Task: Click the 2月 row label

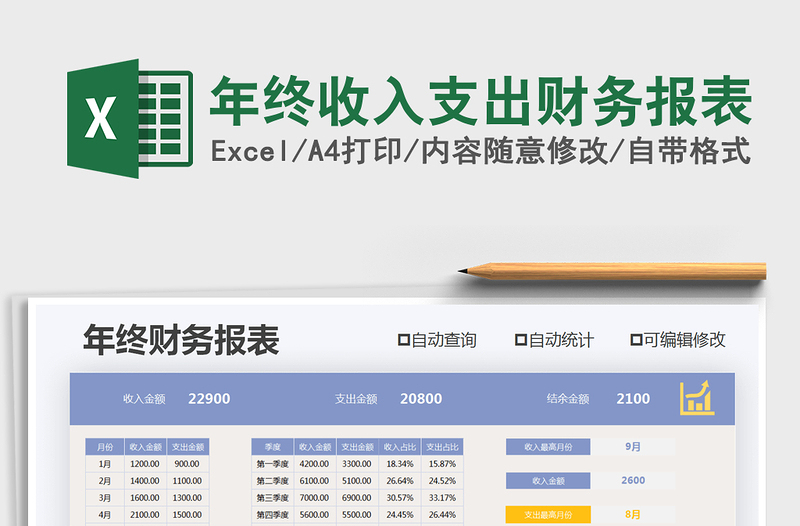Action: click(x=105, y=481)
